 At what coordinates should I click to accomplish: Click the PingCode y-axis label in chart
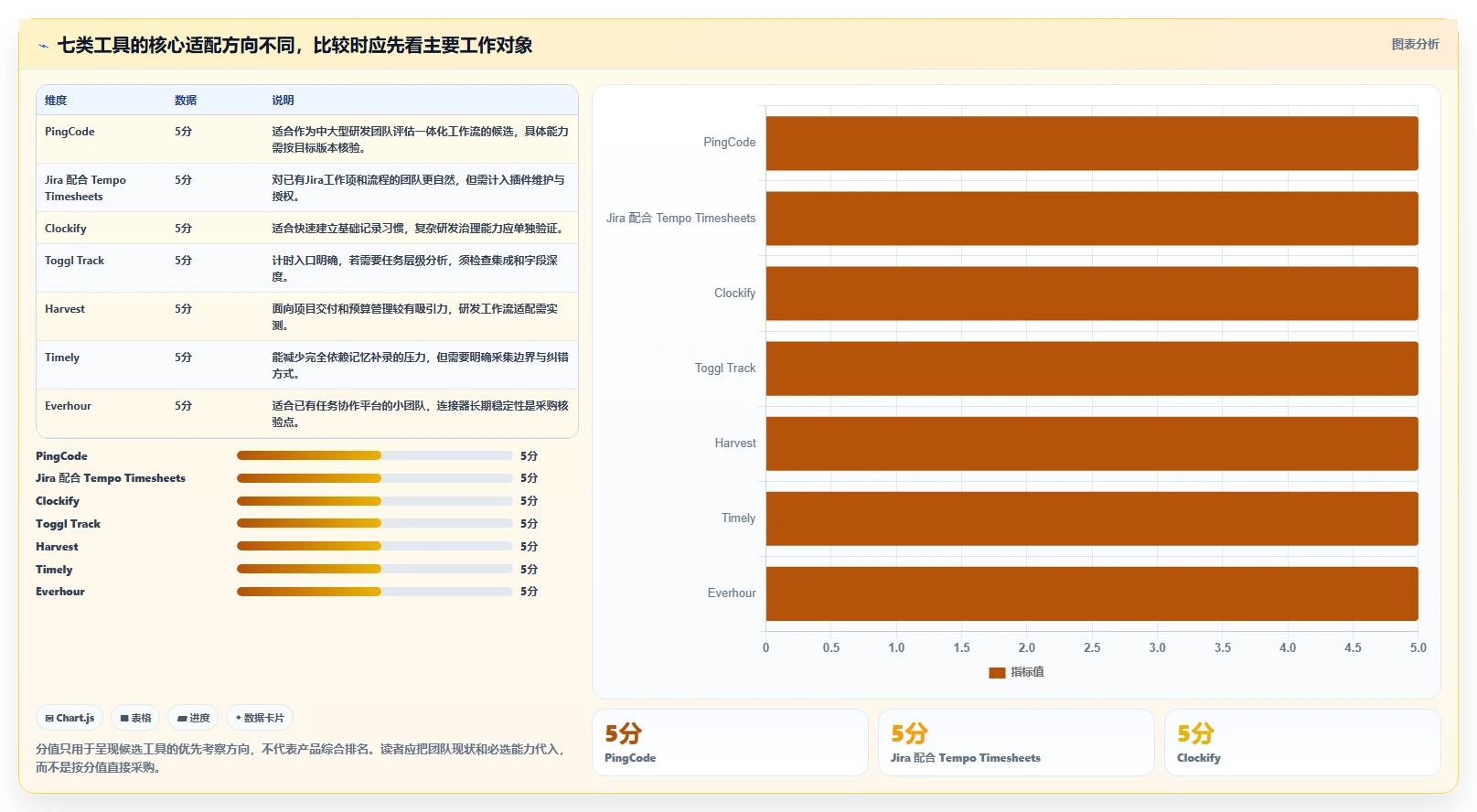point(729,143)
